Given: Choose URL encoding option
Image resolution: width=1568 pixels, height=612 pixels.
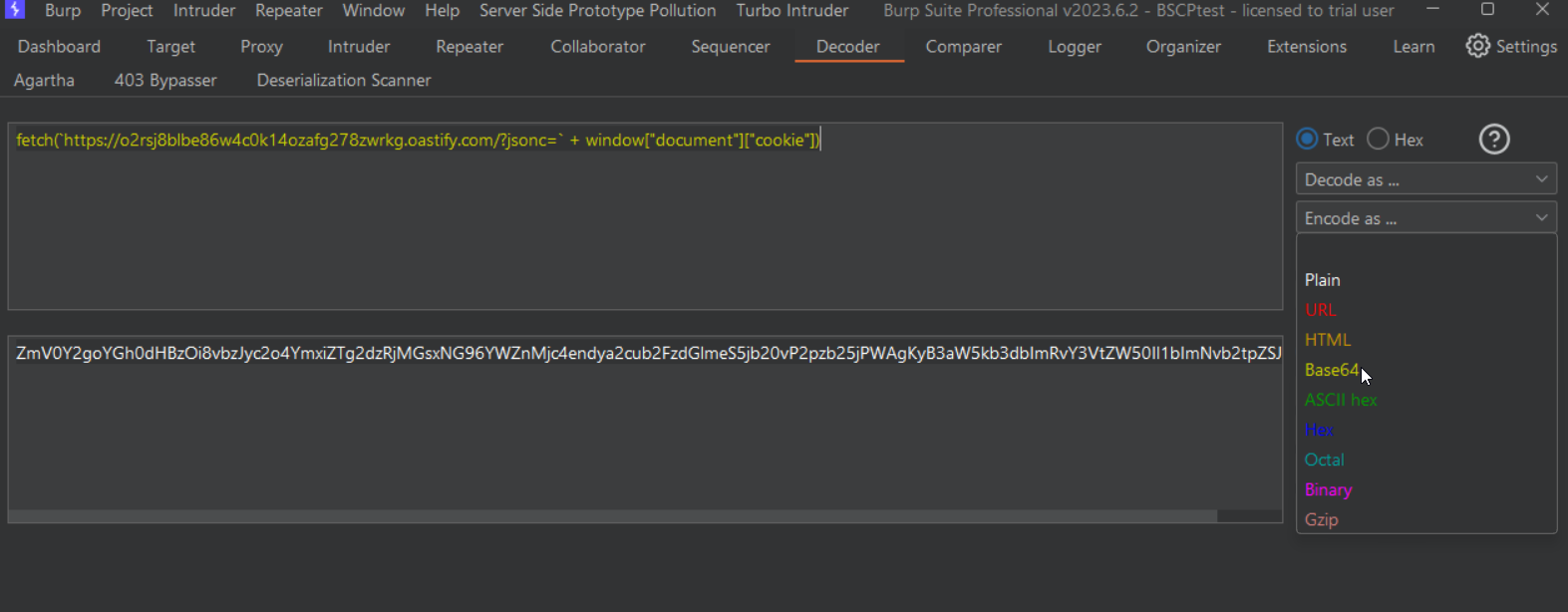Looking at the screenshot, I should (x=1320, y=310).
